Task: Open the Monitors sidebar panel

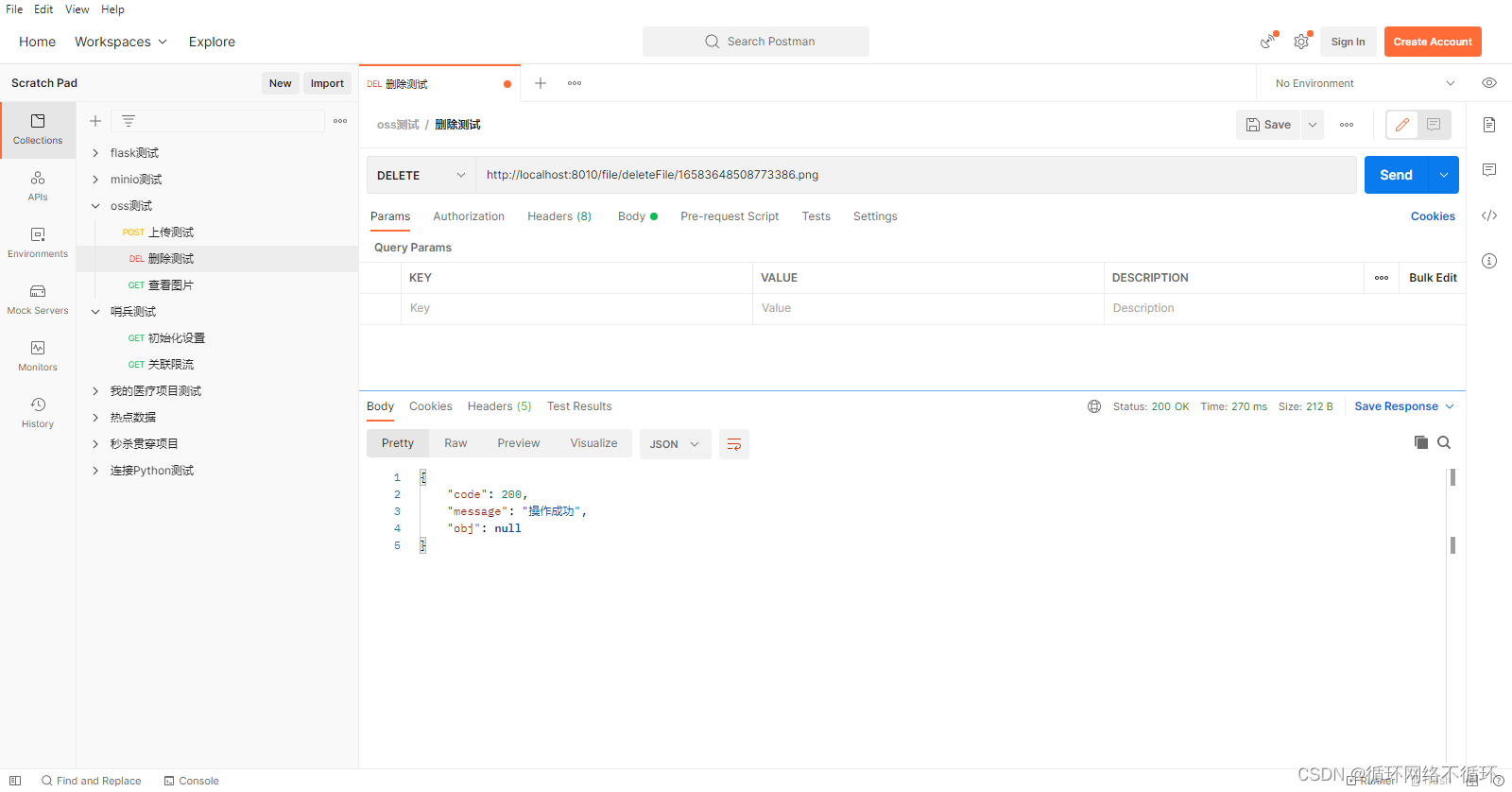Action: point(38,356)
